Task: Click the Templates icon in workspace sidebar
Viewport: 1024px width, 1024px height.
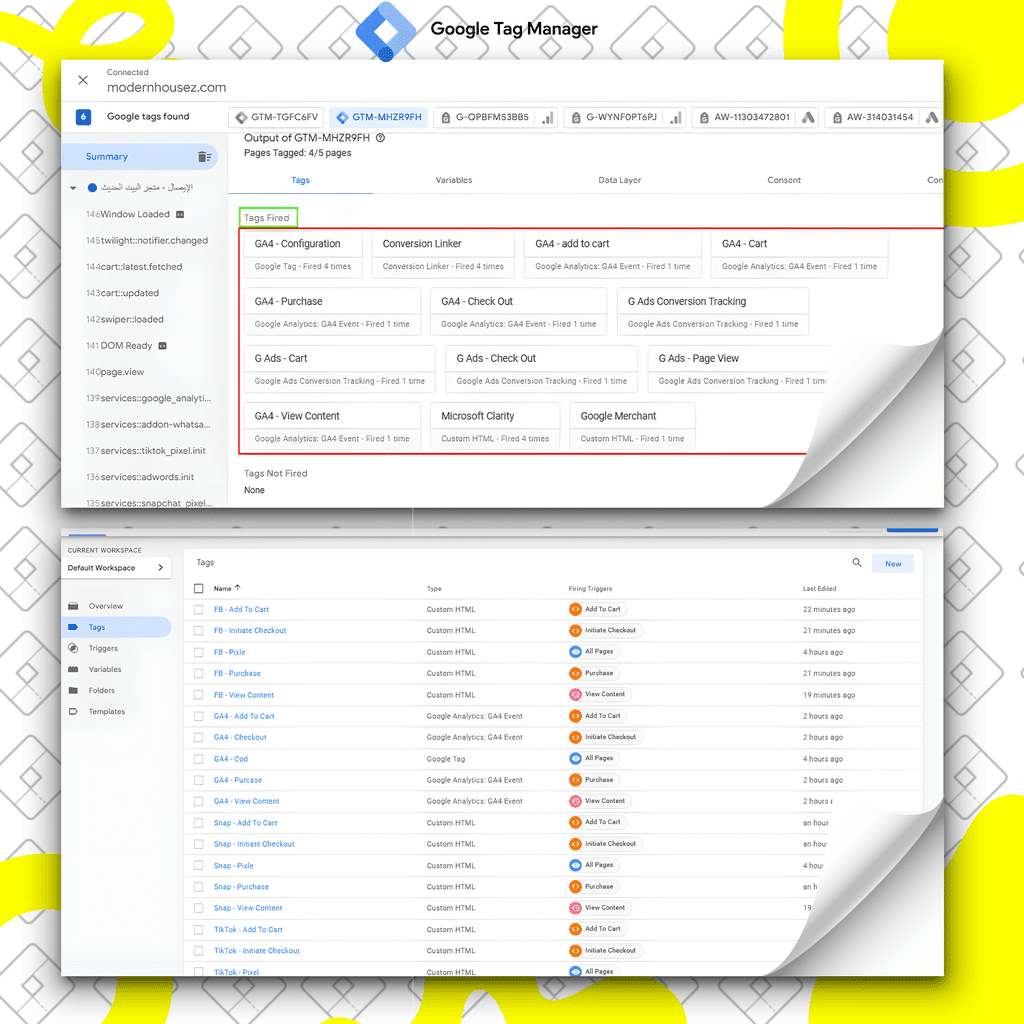Action: click(x=73, y=711)
